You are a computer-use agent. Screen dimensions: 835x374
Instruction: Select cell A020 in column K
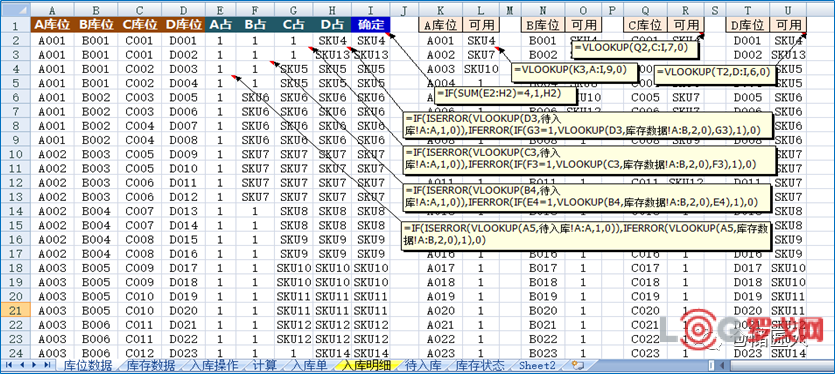pyautogui.click(x=441, y=311)
